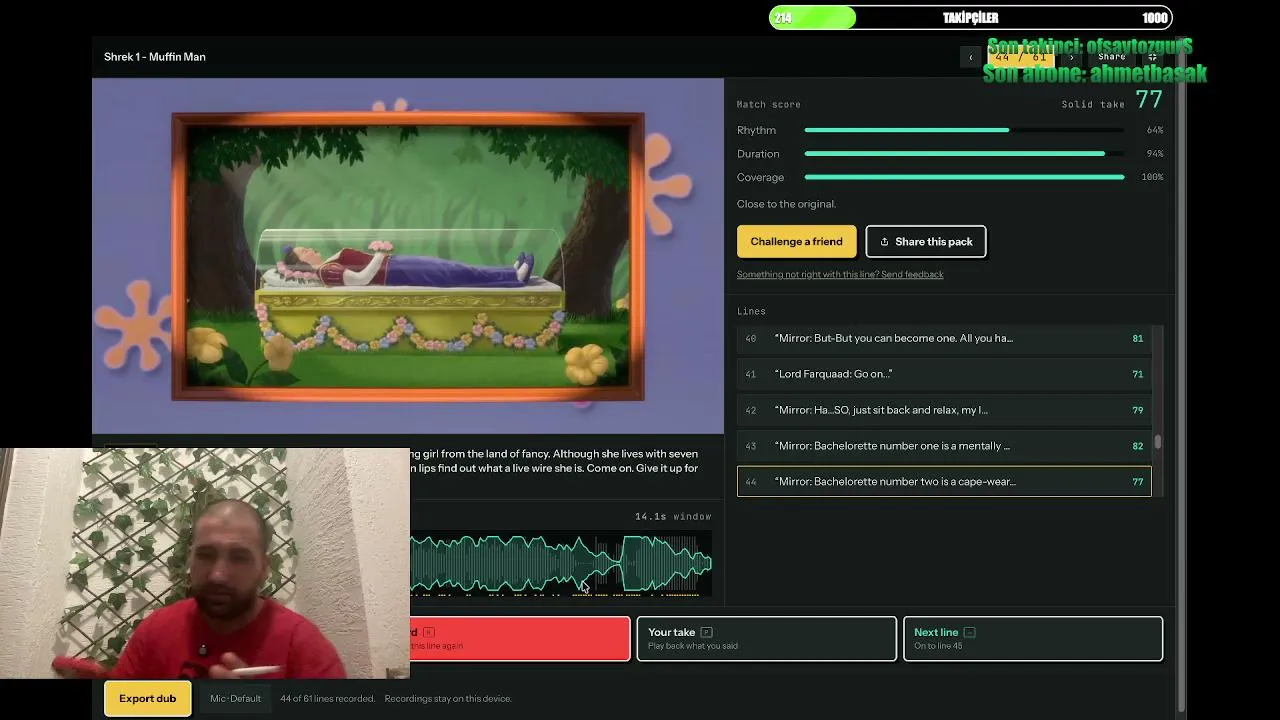
Task: Click the 'Lines' section heading
Action: click(x=751, y=311)
